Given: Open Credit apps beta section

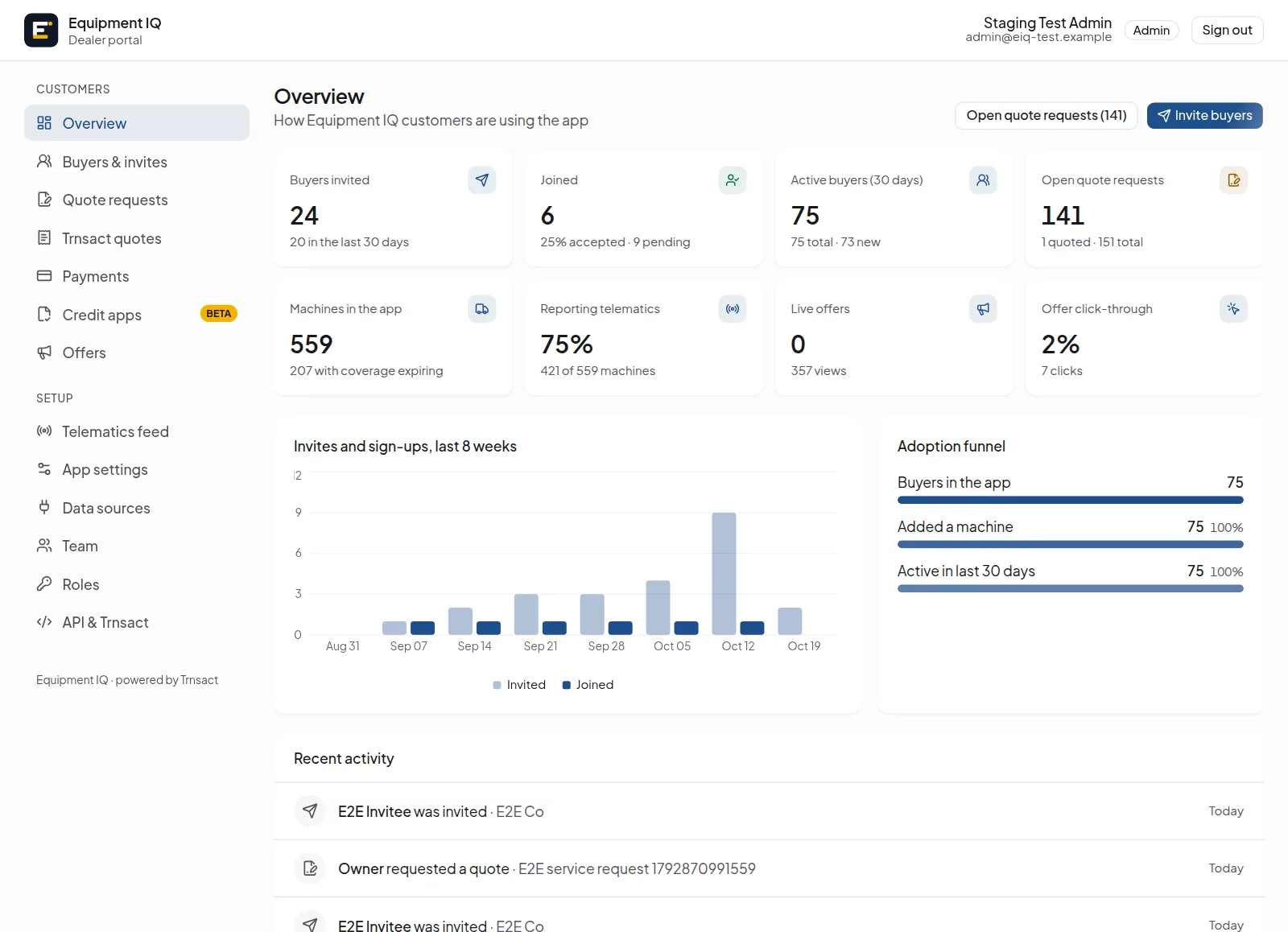Looking at the screenshot, I should pyautogui.click(x=137, y=315).
